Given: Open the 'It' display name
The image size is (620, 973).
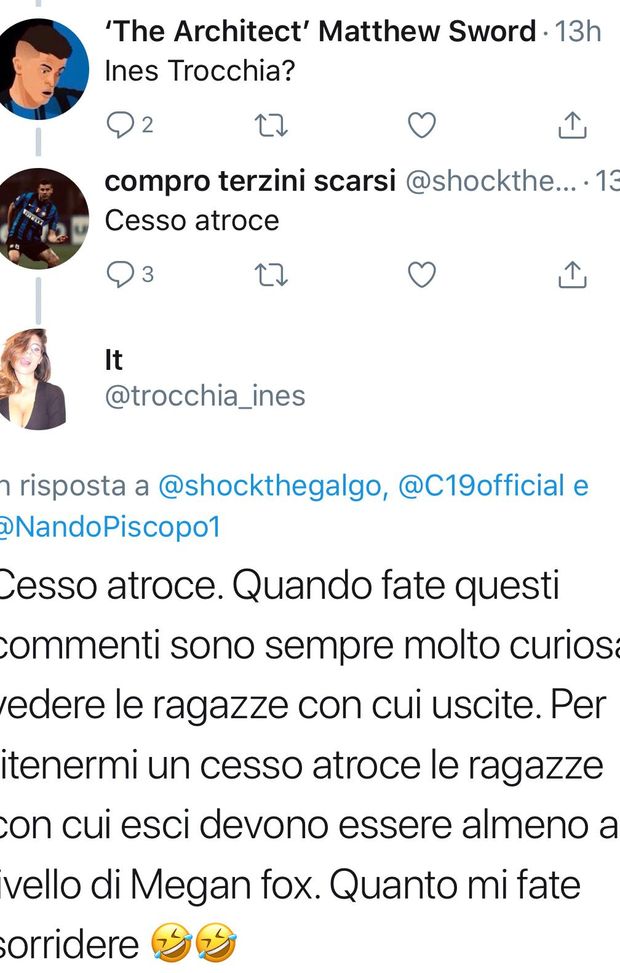Looking at the screenshot, I should (x=114, y=360).
